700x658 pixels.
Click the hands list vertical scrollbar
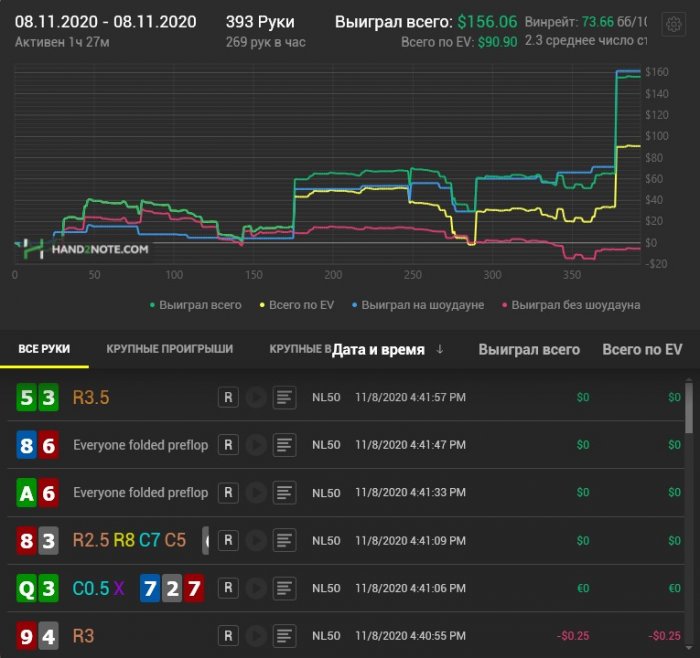point(687,408)
